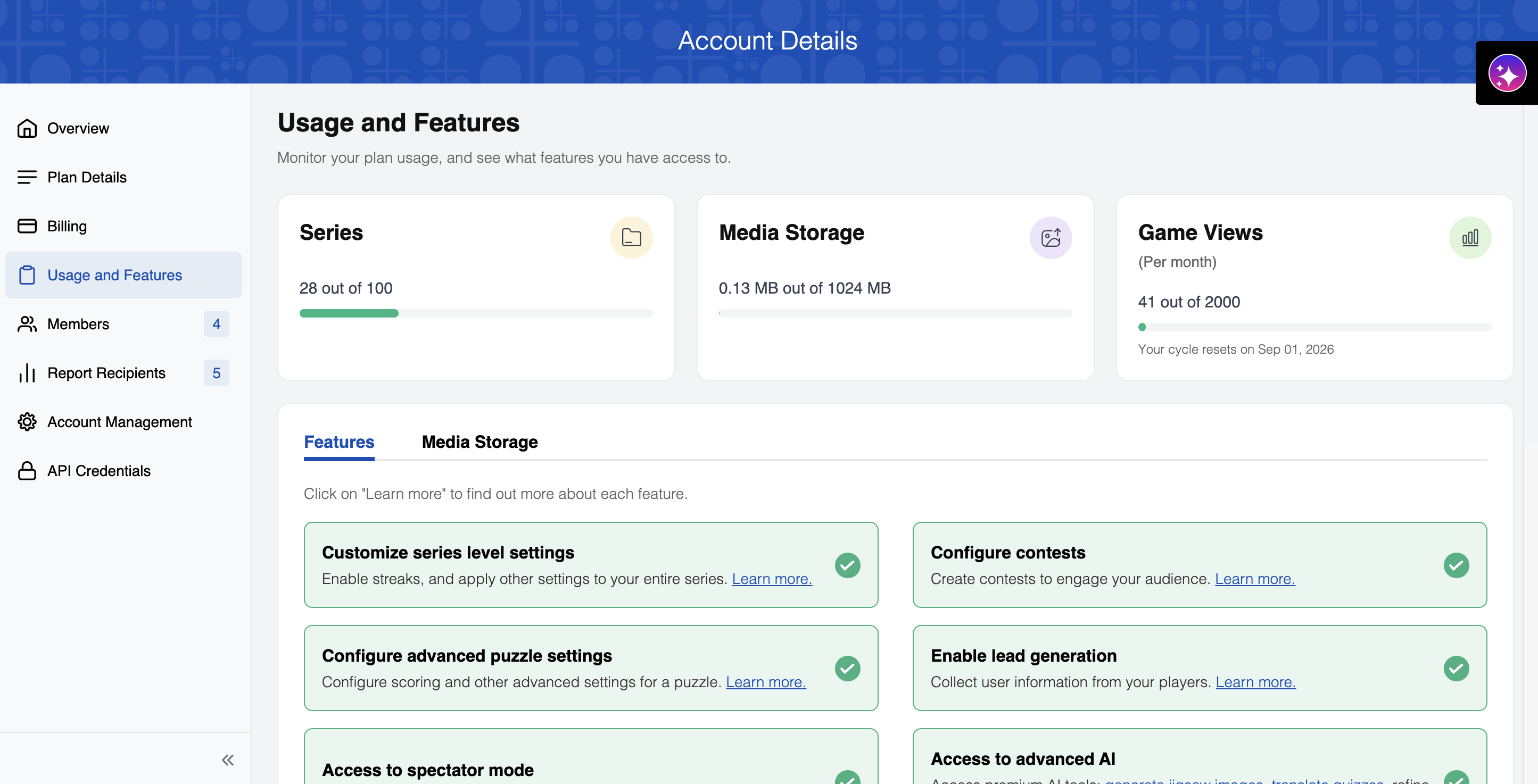Screen dimensions: 1538x784
Task: Click Learn more for advanced puzzle settings
Action: [766, 682]
